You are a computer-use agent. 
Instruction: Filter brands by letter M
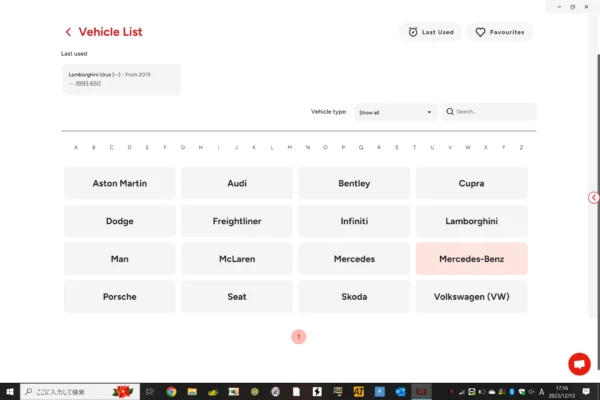click(290, 147)
